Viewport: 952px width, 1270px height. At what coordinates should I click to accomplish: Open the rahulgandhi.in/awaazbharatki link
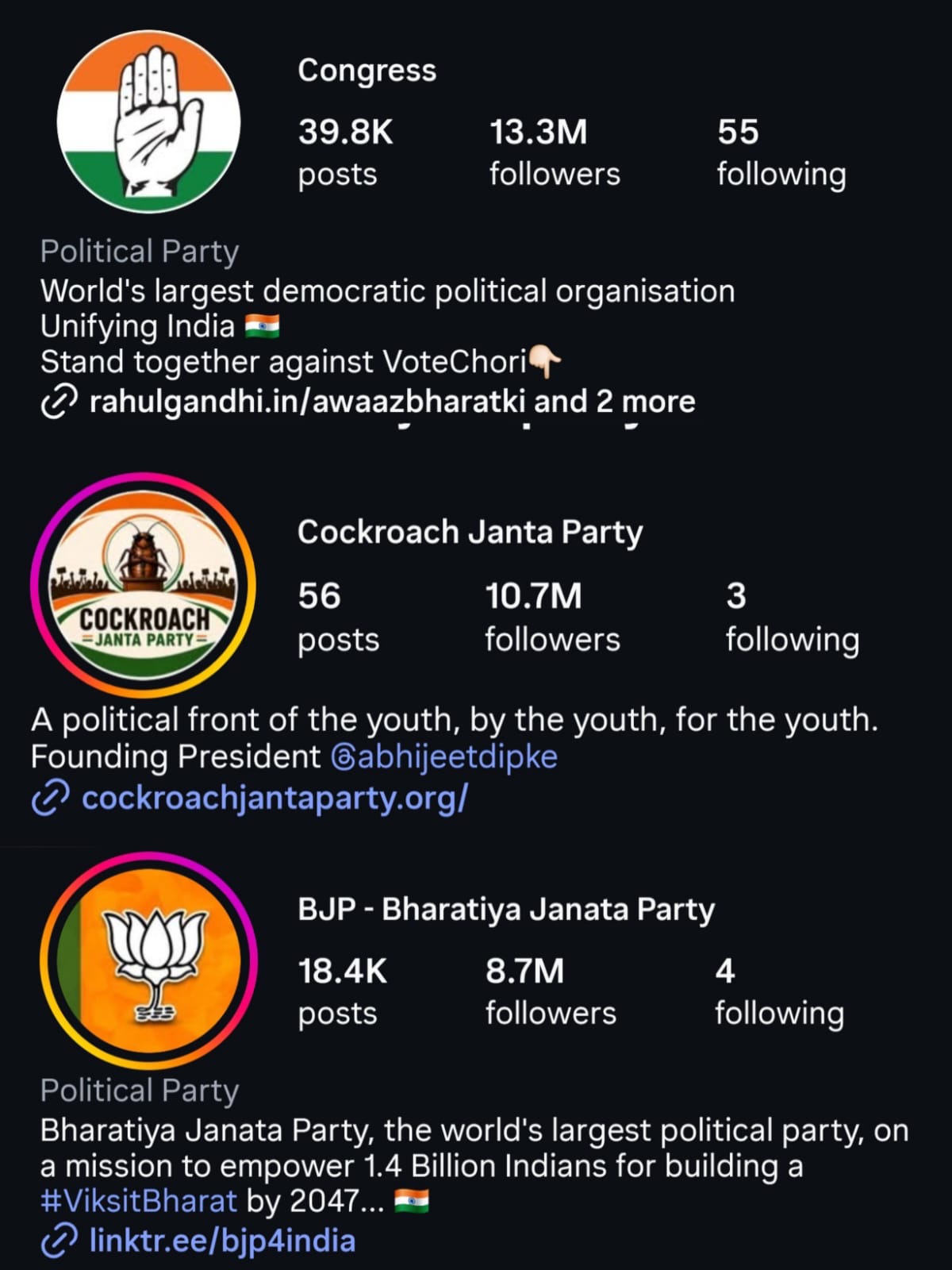(x=307, y=402)
